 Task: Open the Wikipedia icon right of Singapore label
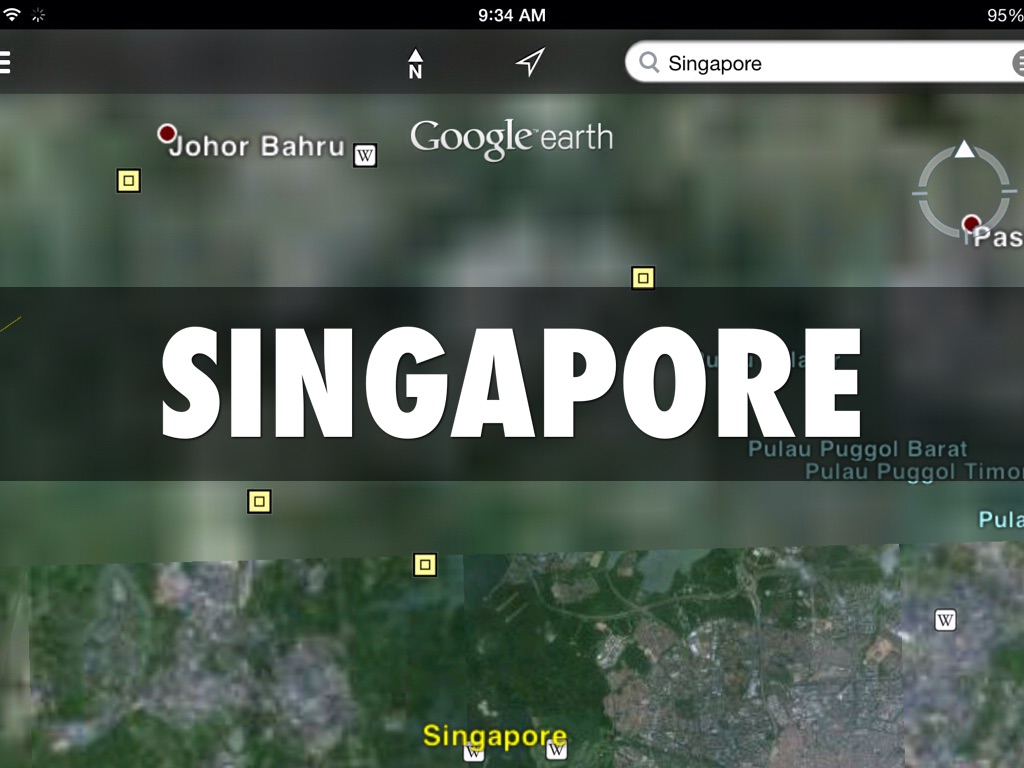(557, 749)
